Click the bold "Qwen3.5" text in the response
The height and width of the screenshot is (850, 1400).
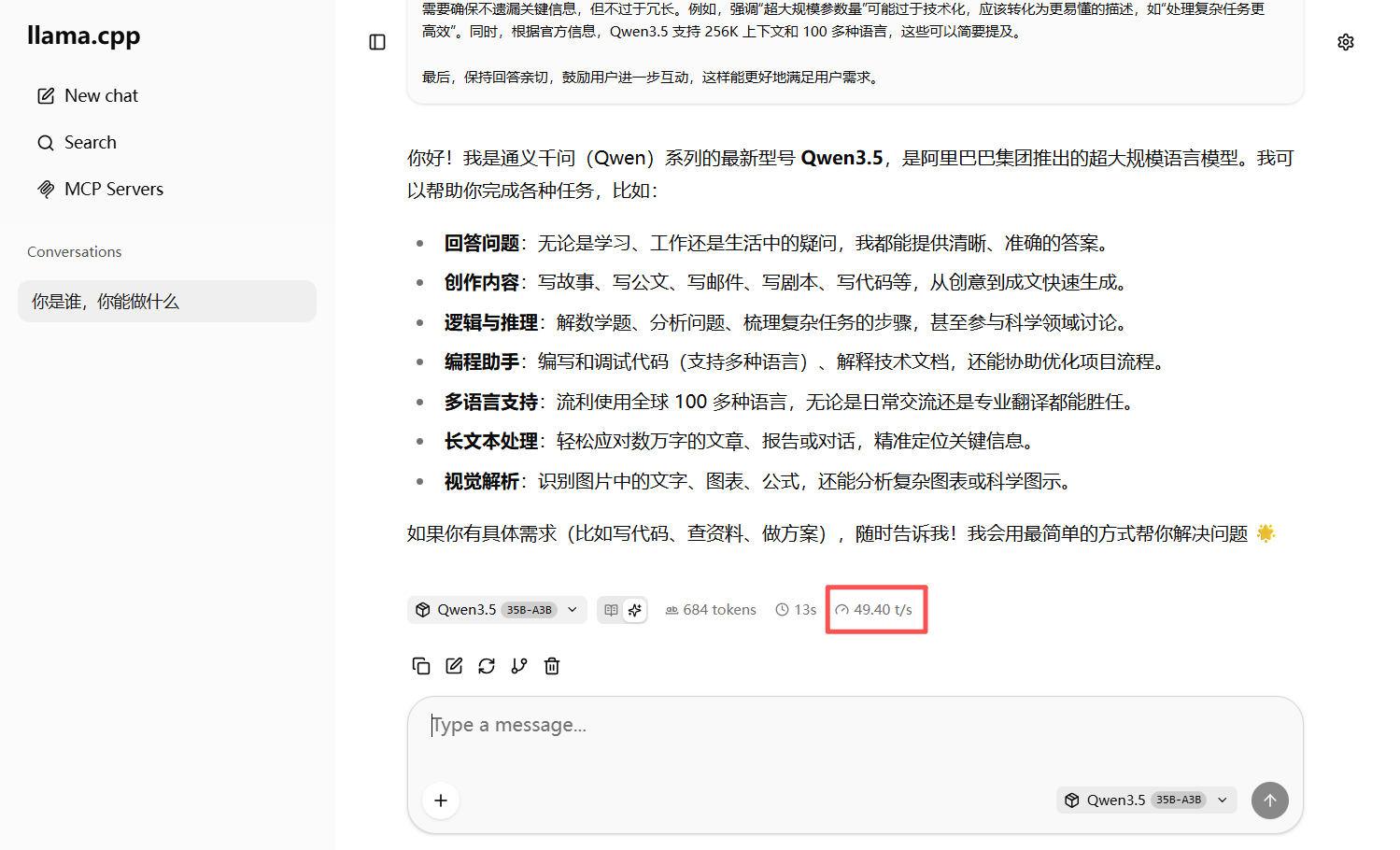click(841, 158)
